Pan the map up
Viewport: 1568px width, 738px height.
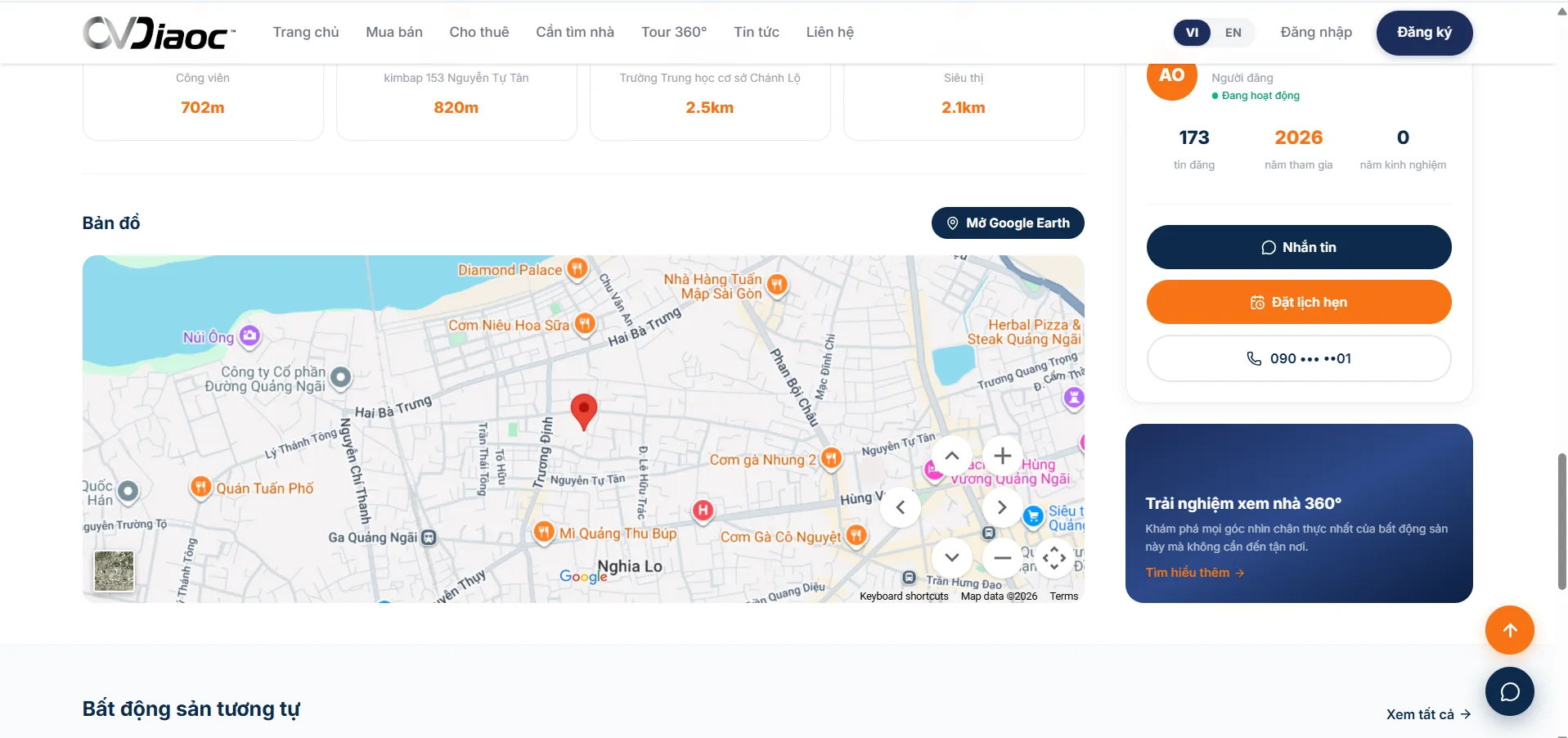click(952, 456)
